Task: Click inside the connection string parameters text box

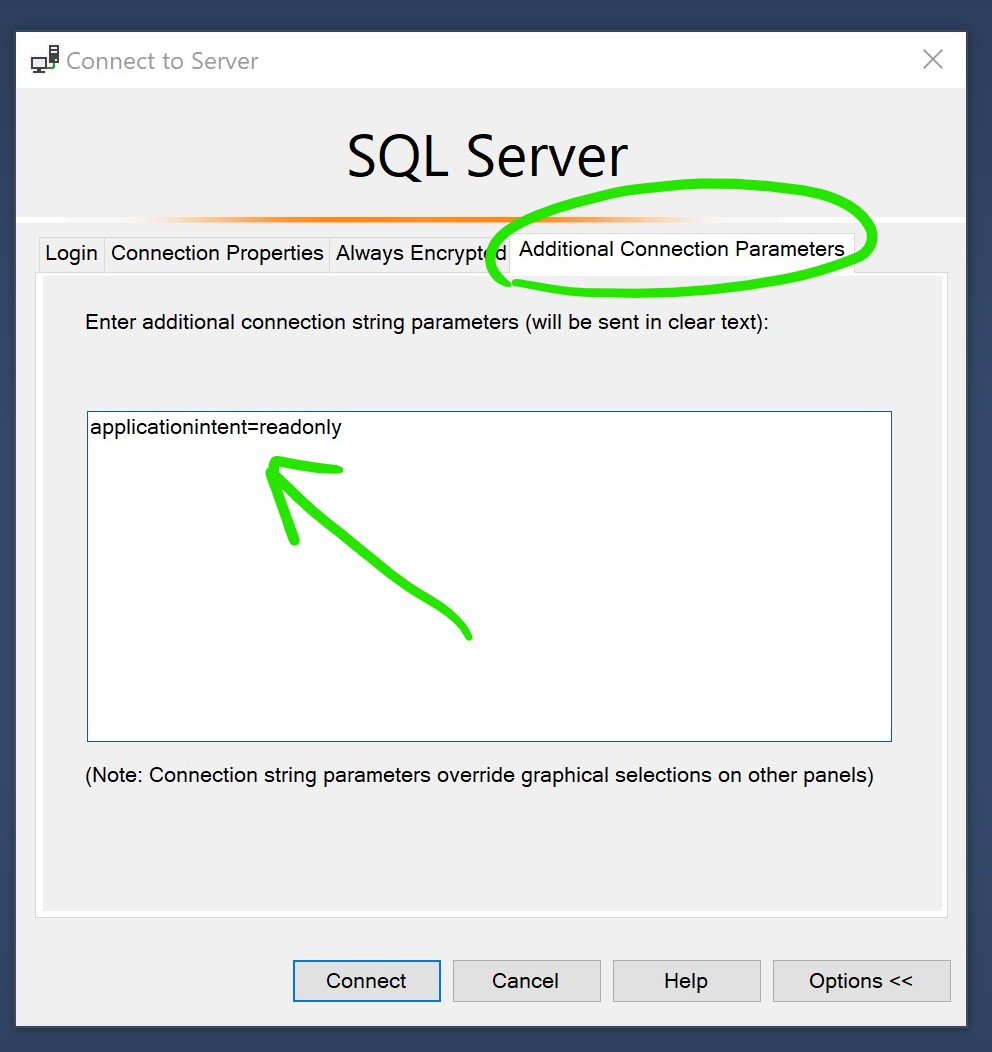Action: point(489,575)
